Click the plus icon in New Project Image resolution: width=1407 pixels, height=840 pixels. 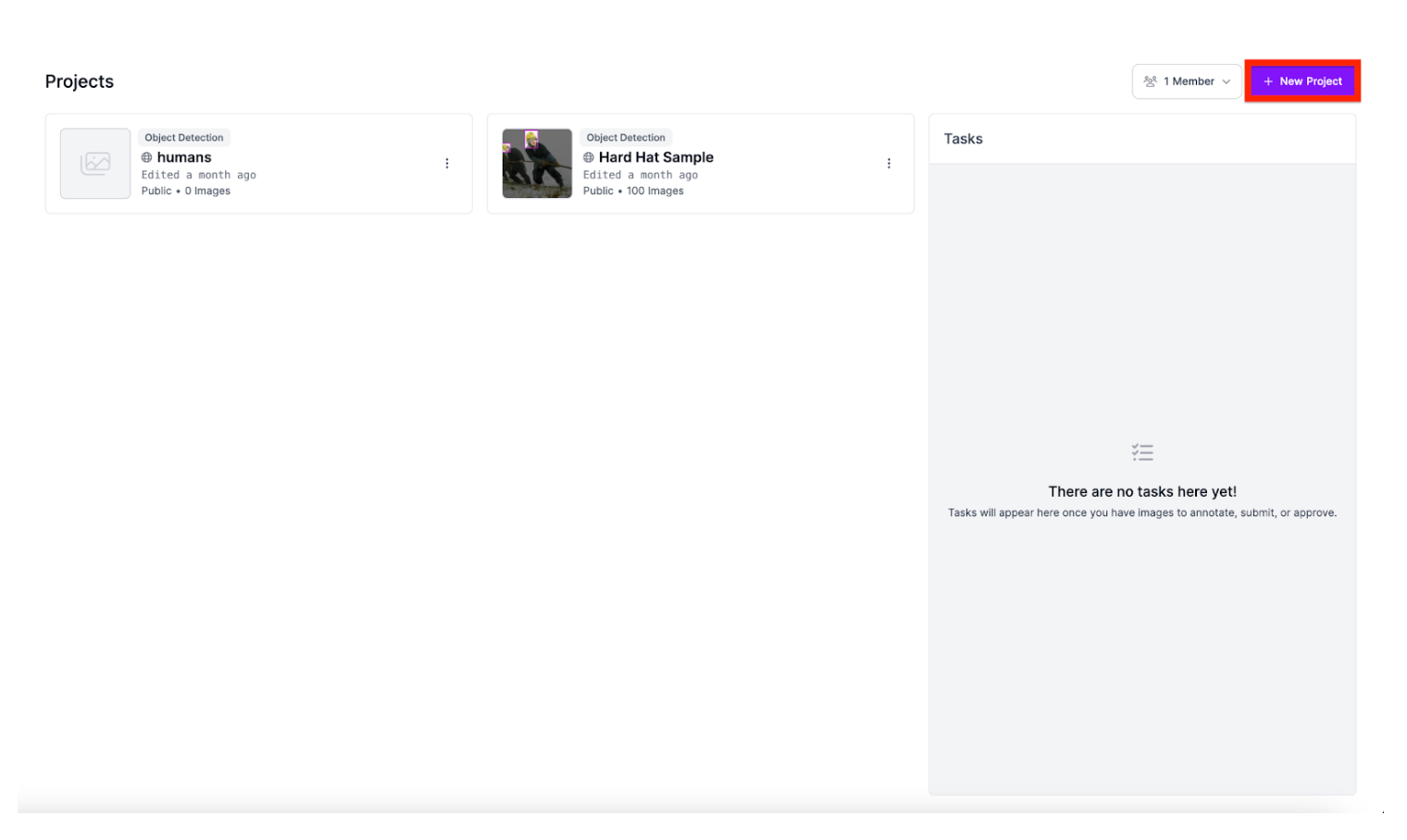click(1268, 81)
